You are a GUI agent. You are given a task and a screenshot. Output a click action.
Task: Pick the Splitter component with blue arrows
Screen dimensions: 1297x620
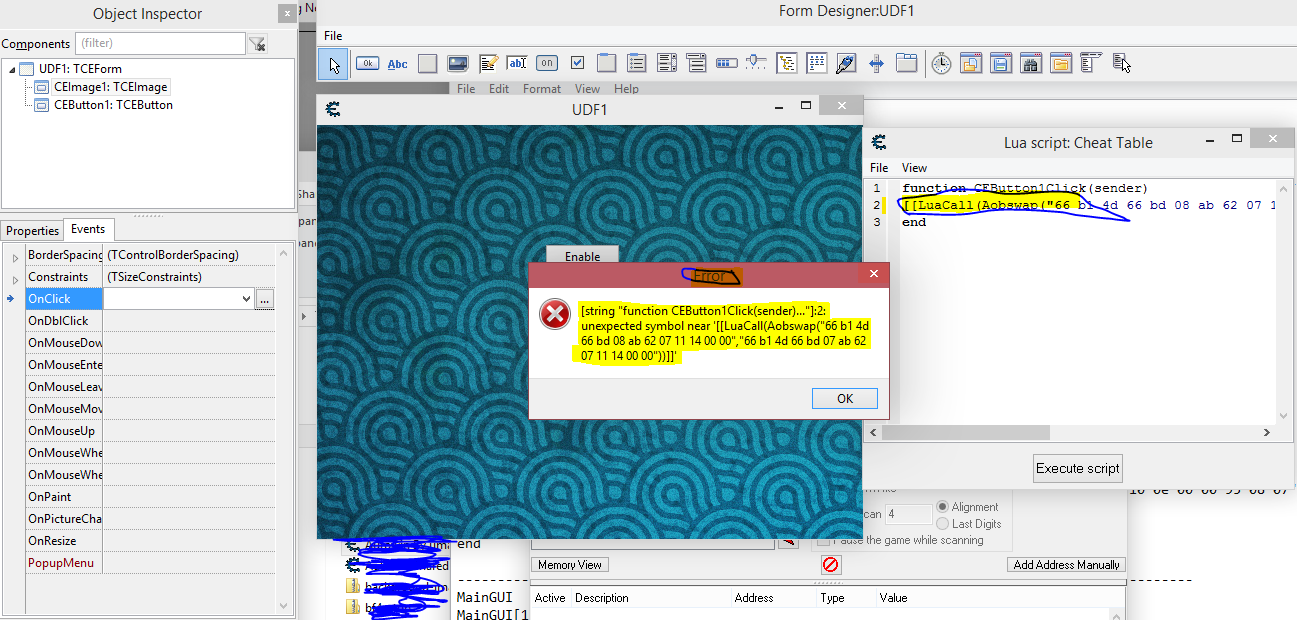coord(876,64)
